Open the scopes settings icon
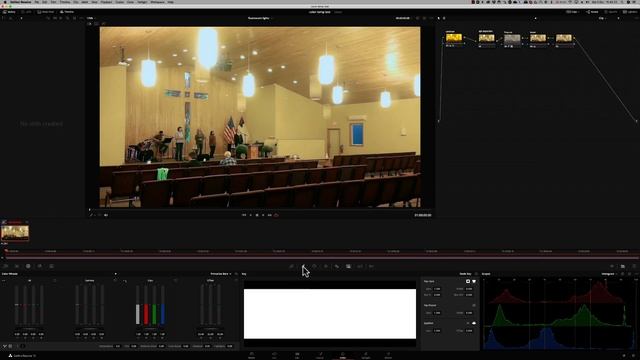Viewport: 640px width, 360px height. pyautogui.click(x=629, y=274)
